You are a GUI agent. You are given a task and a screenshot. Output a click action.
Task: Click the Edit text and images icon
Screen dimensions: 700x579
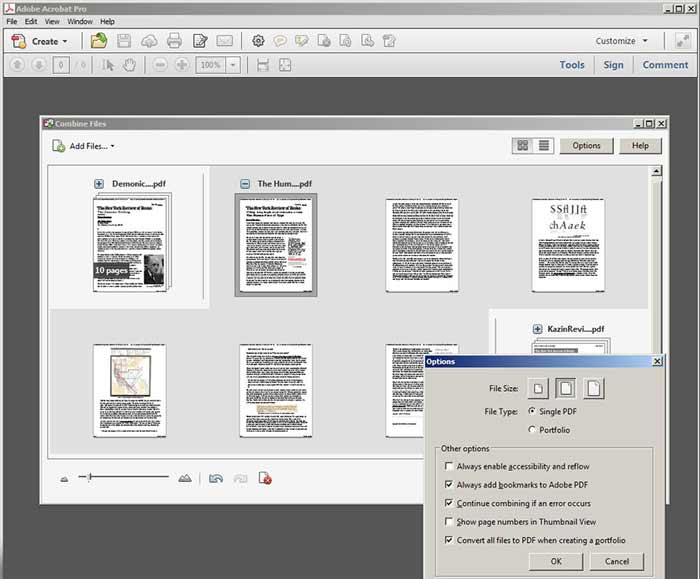(x=200, y=41)
